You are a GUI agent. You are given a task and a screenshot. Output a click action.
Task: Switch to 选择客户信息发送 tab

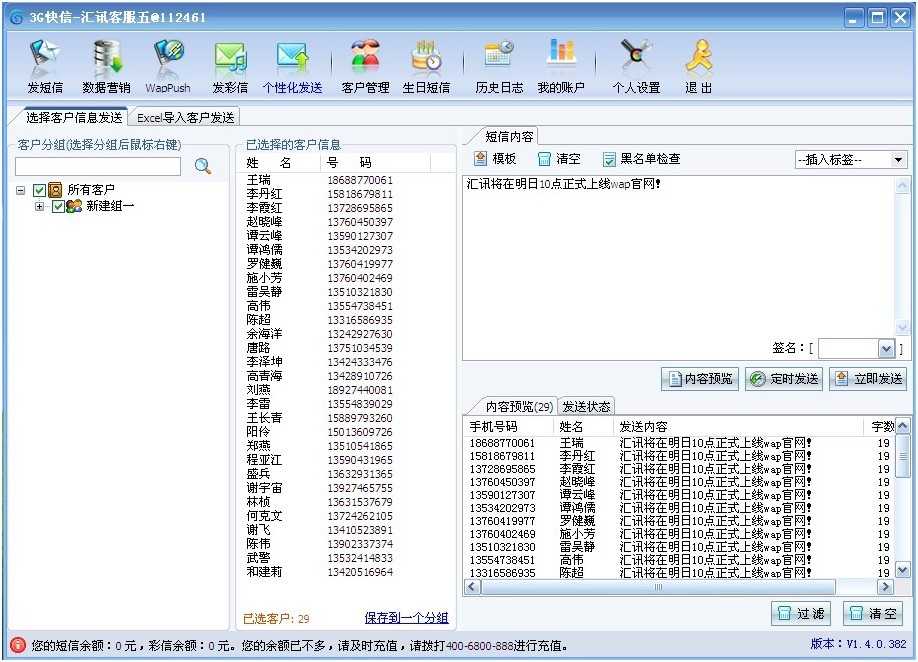pyautogui.click(x=74, y=118)
